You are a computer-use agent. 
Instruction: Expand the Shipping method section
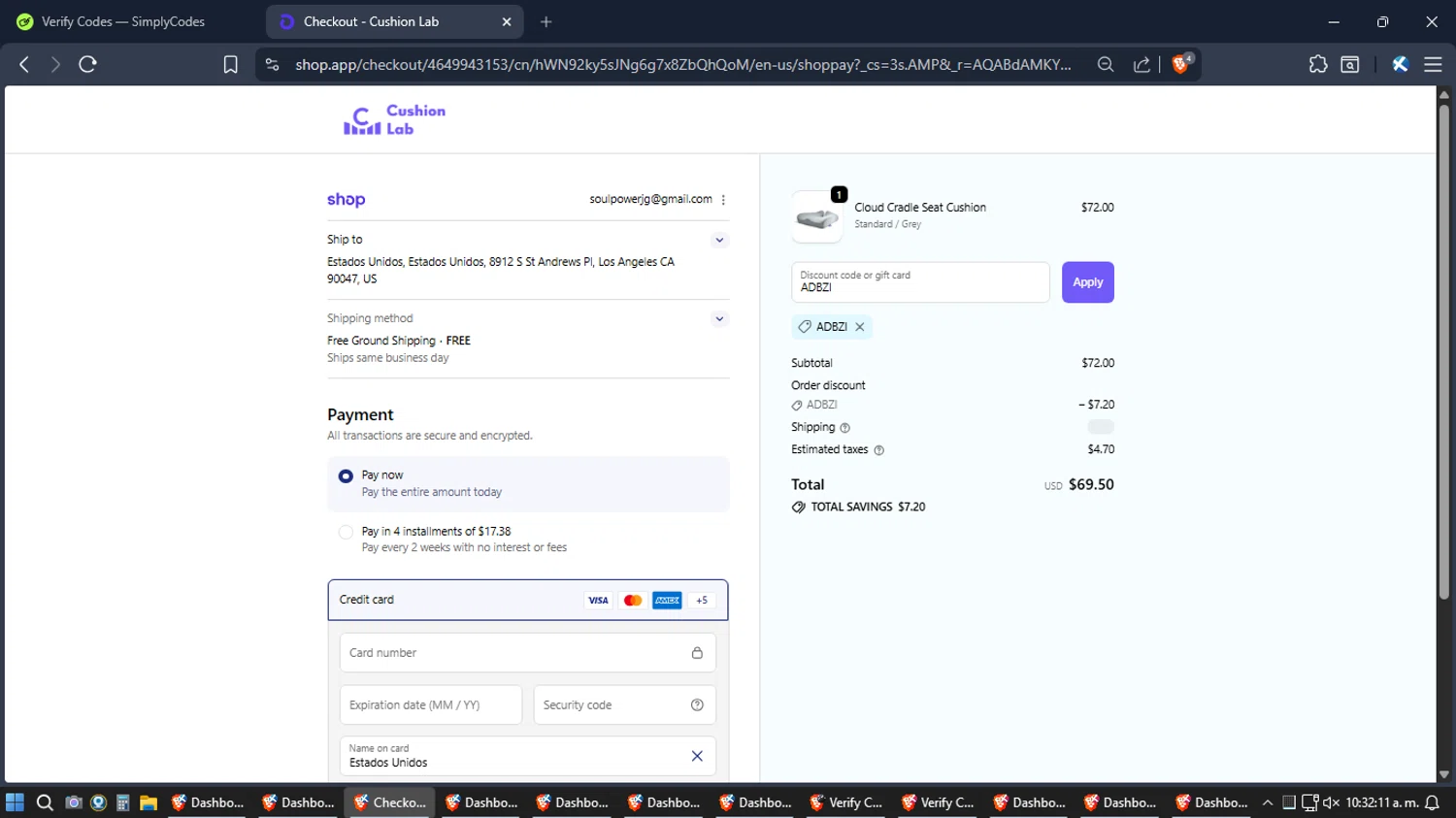pos(719,318)
